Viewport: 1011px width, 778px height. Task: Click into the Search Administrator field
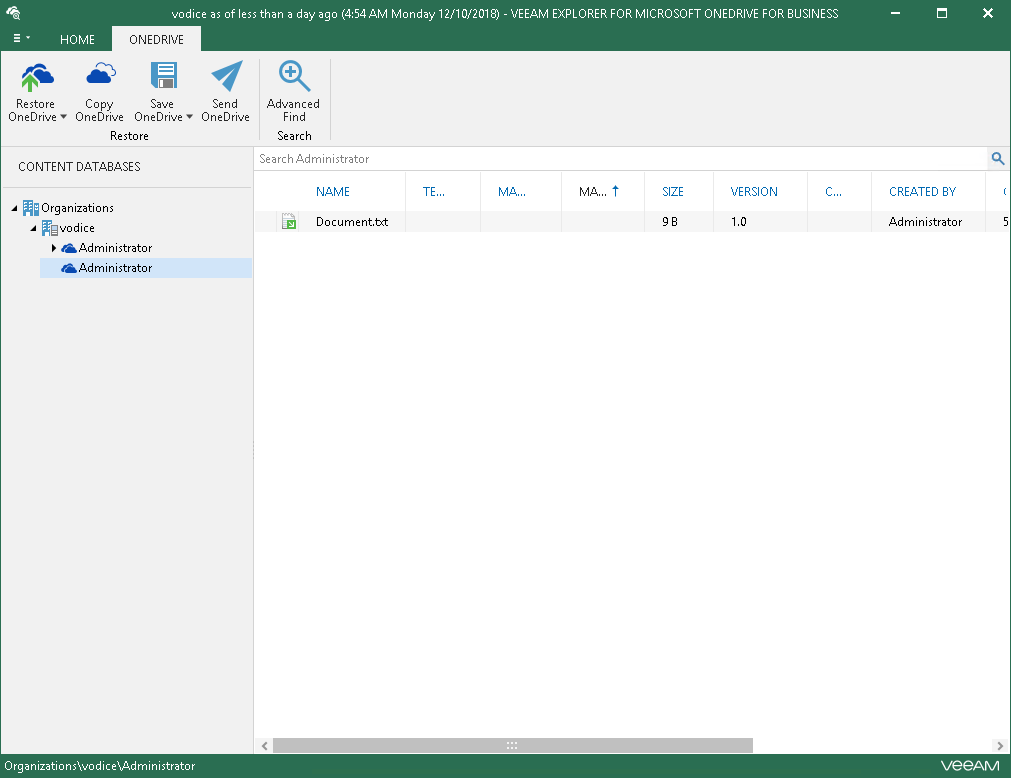click(620, 159)
